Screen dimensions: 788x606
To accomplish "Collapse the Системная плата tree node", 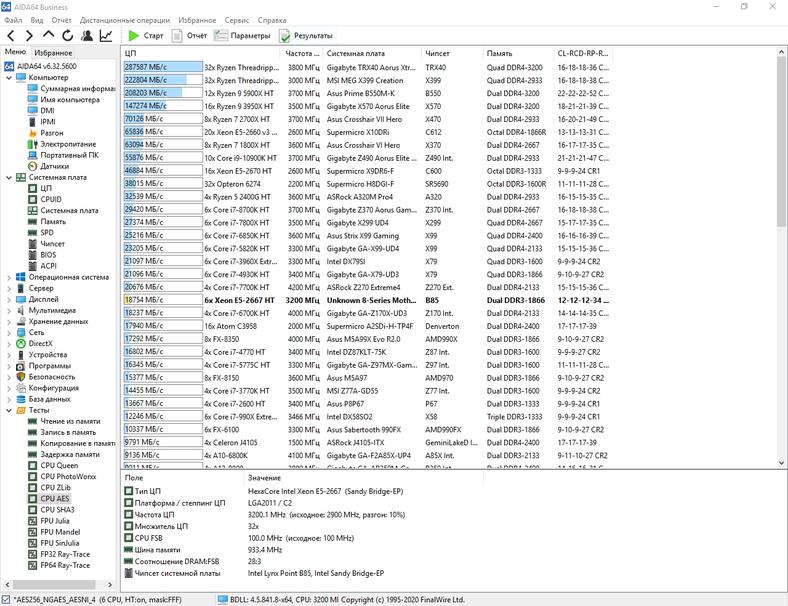I will (x=9, y=177).
